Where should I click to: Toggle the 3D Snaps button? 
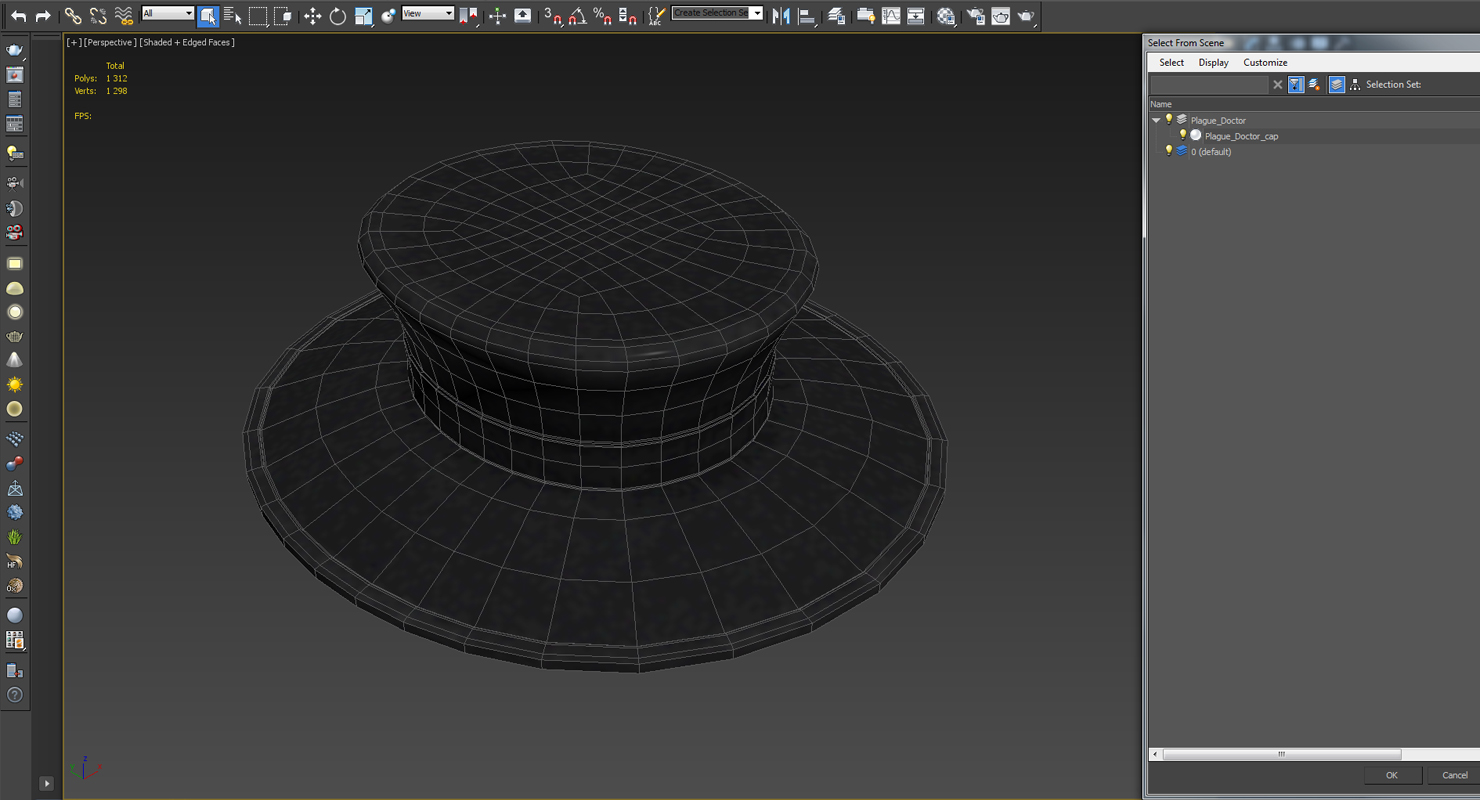click(x=553, y=16)
